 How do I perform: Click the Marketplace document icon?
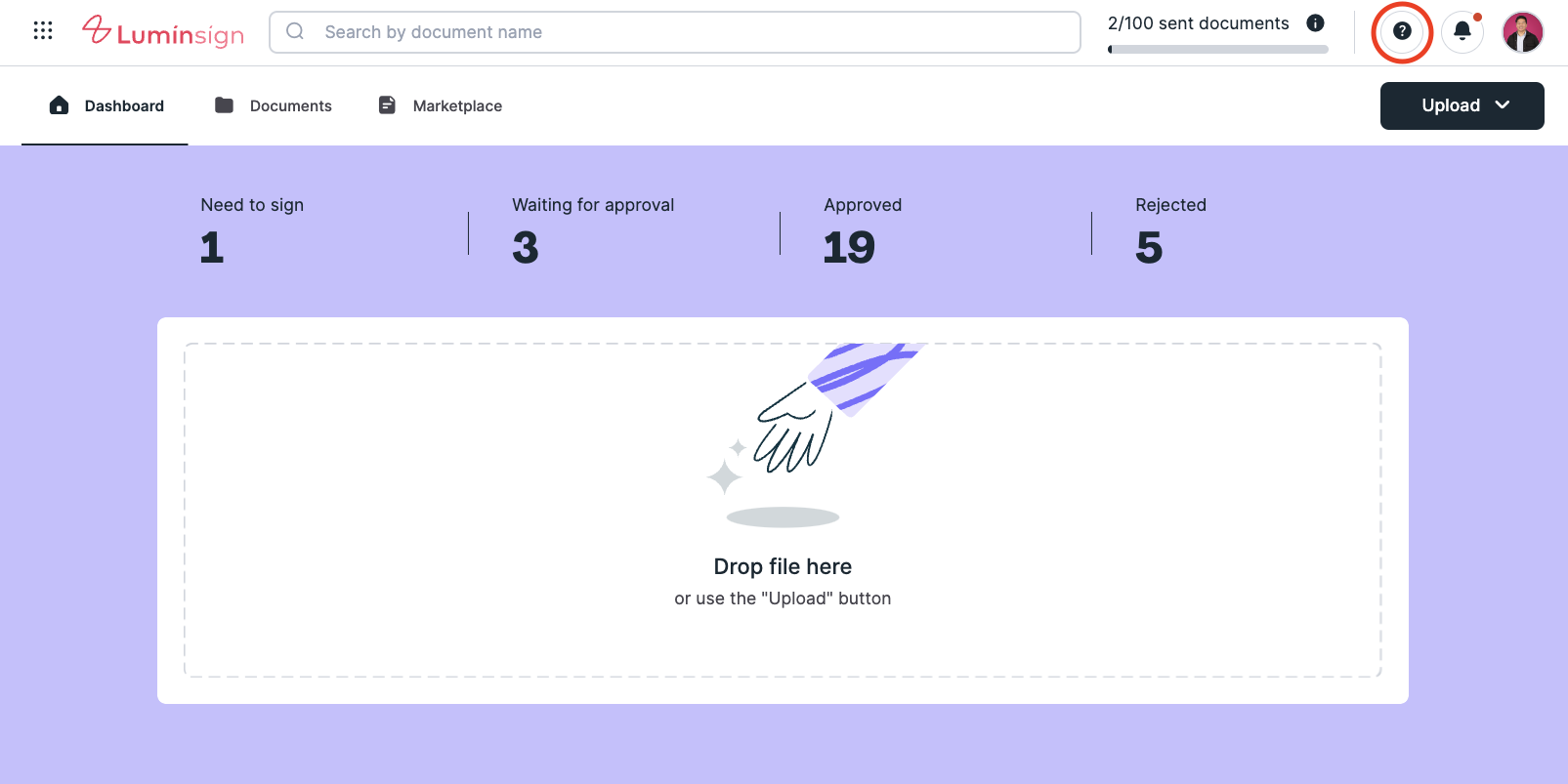click(387, 105)
